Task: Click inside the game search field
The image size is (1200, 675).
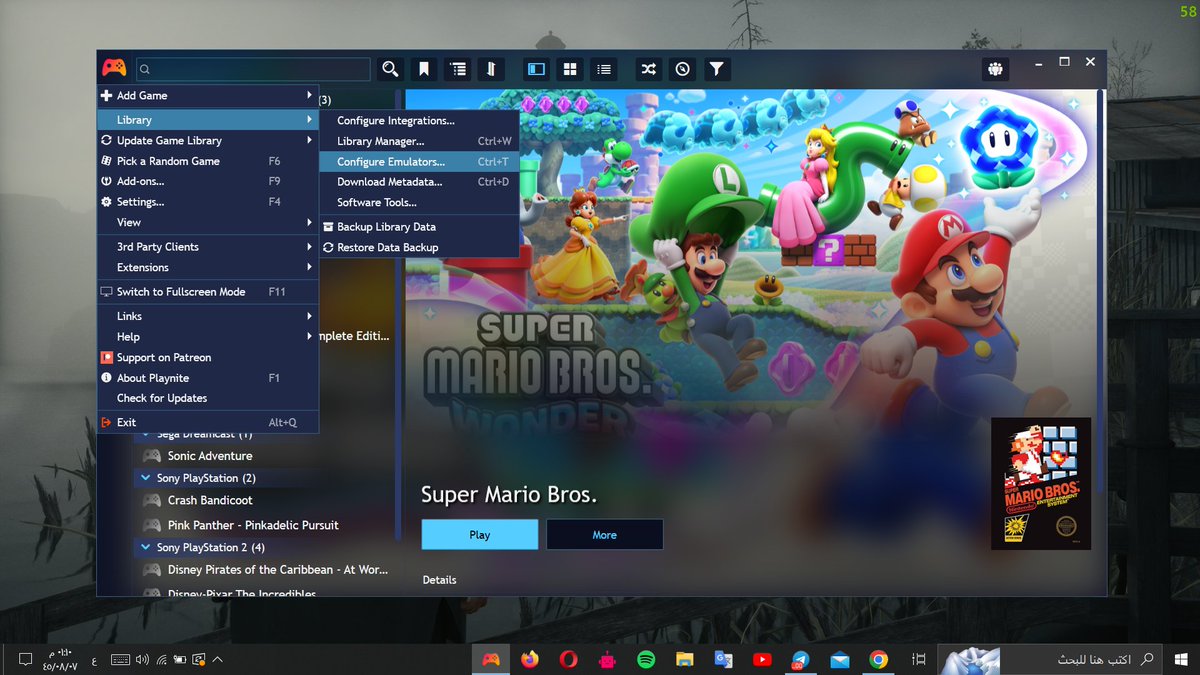Action: point(253,69)
